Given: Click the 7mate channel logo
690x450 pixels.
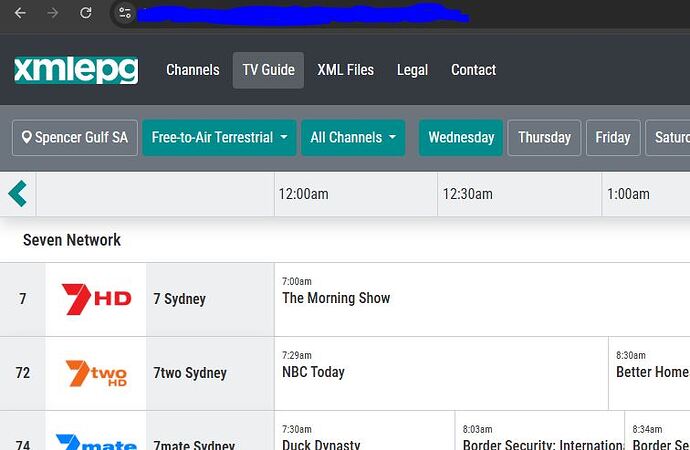Looking at the screenshot, I should [x=96, y=442].
